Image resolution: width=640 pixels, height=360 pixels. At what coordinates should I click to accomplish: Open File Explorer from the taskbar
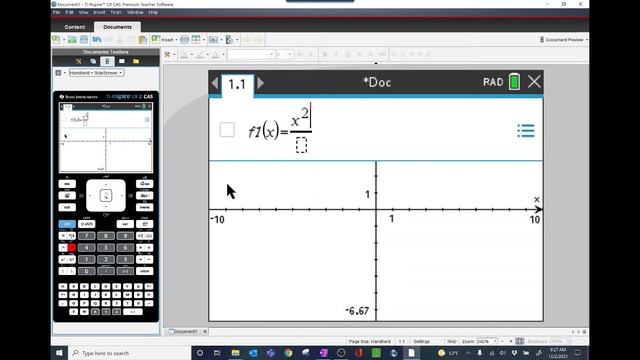pos(236,353)
